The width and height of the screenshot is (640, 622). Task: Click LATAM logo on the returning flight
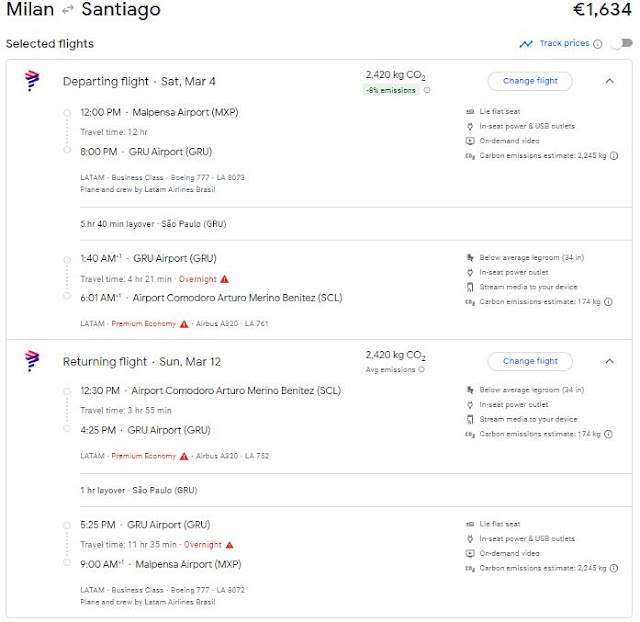coord(32,361)
